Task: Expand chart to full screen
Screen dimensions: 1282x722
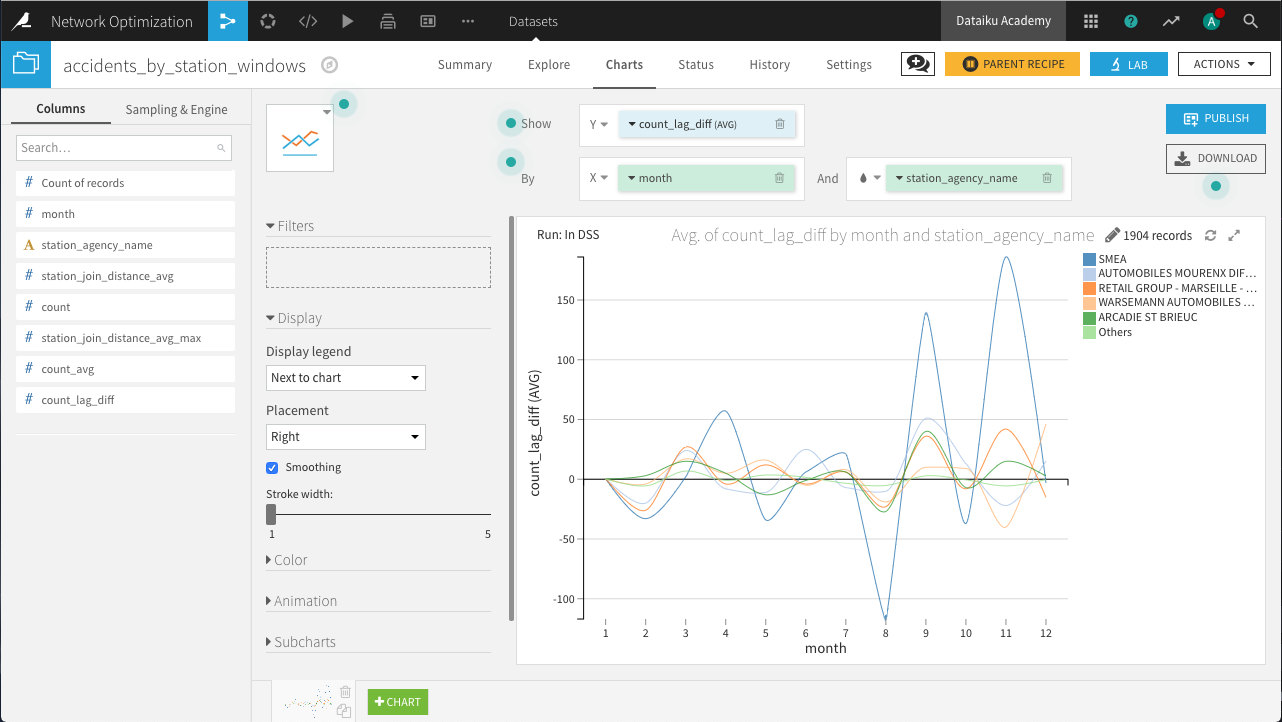Action: (1234, 236)
